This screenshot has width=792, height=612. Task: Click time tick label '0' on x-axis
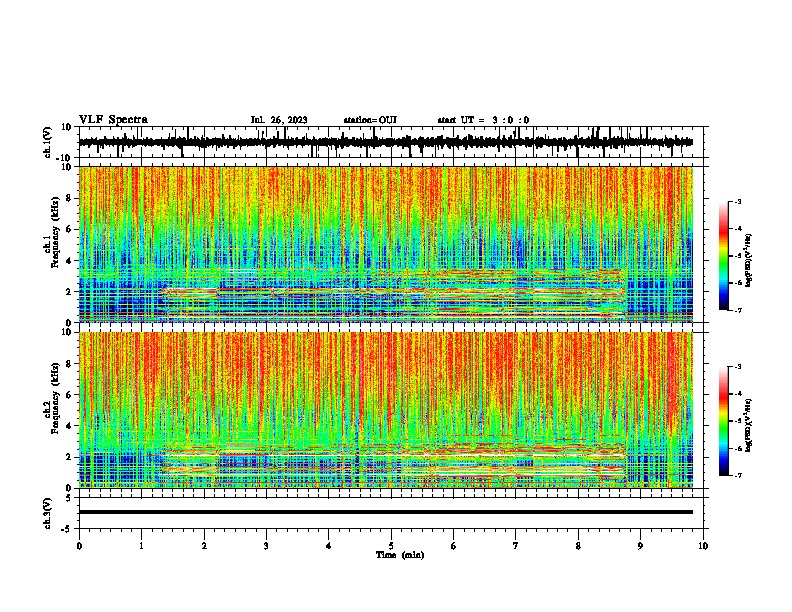79,546
